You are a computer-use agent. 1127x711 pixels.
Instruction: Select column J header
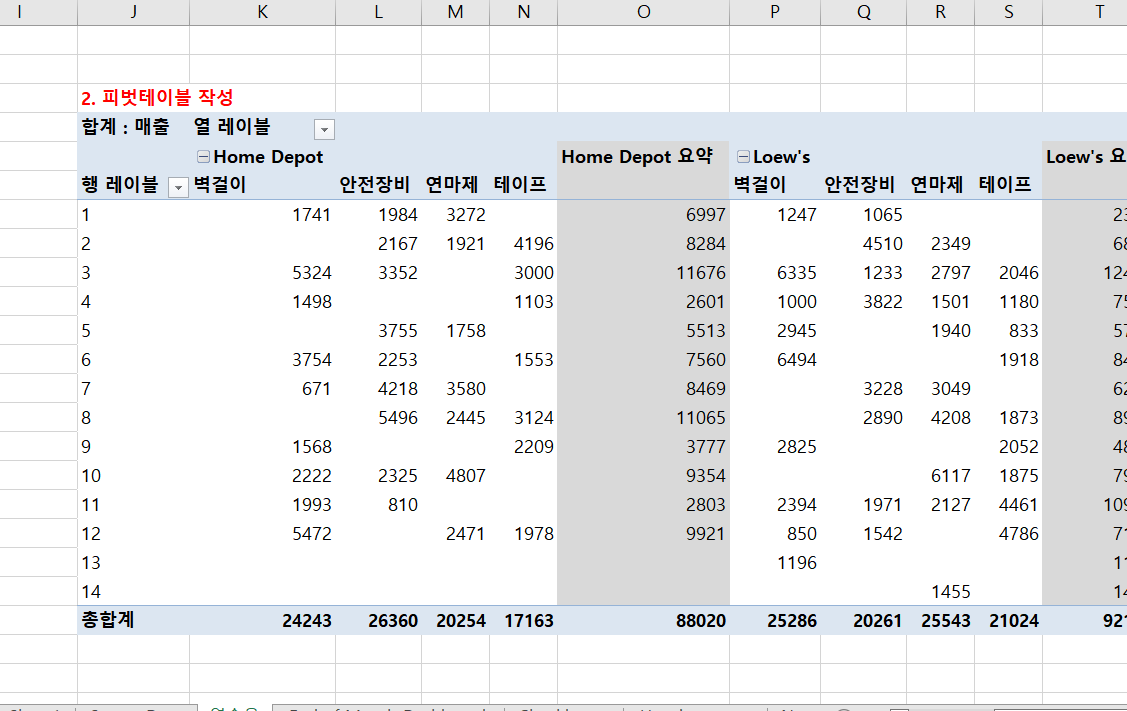[134, 12]
